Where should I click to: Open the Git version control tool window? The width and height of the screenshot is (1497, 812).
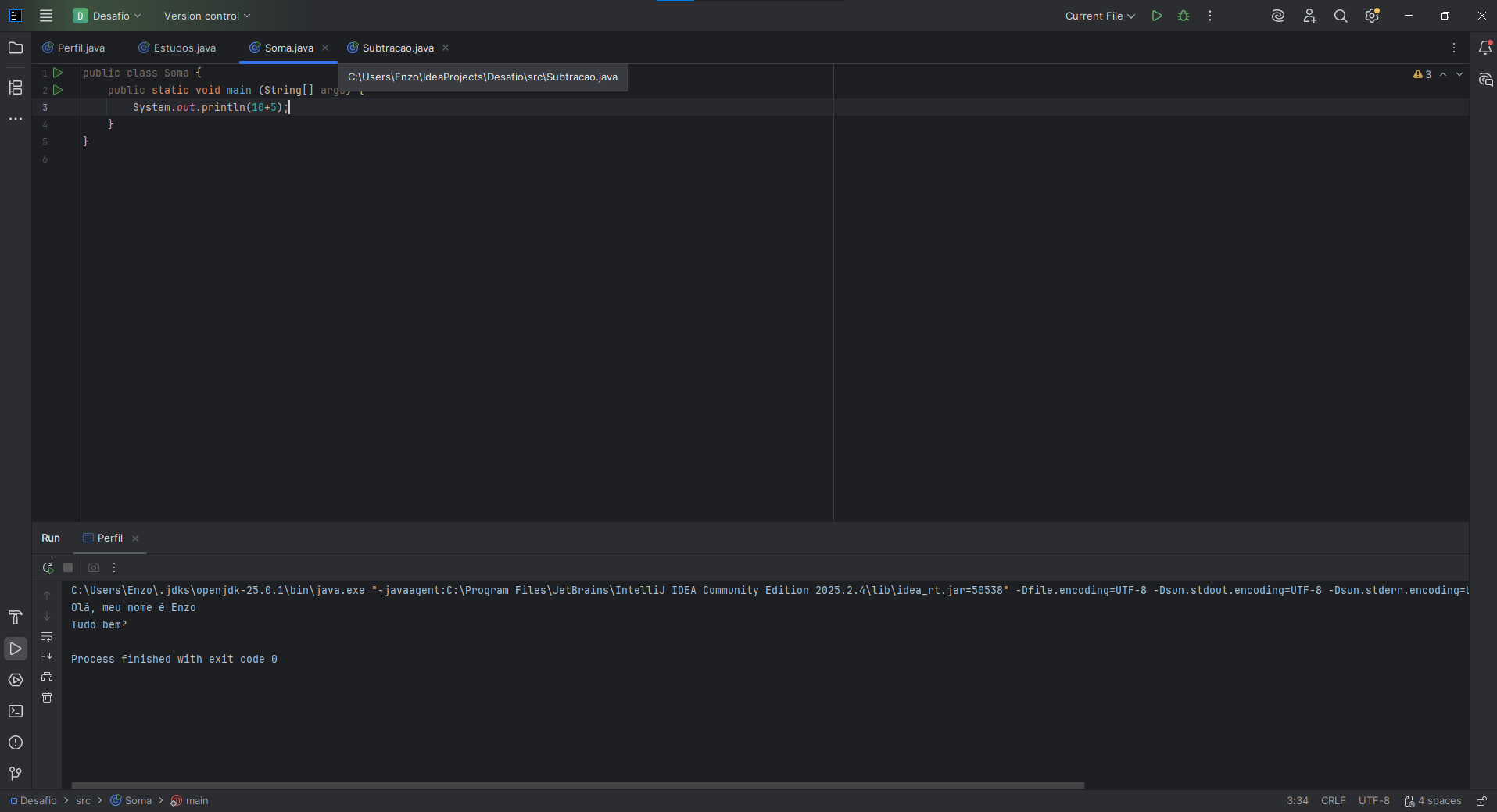(x=16, y=774)
